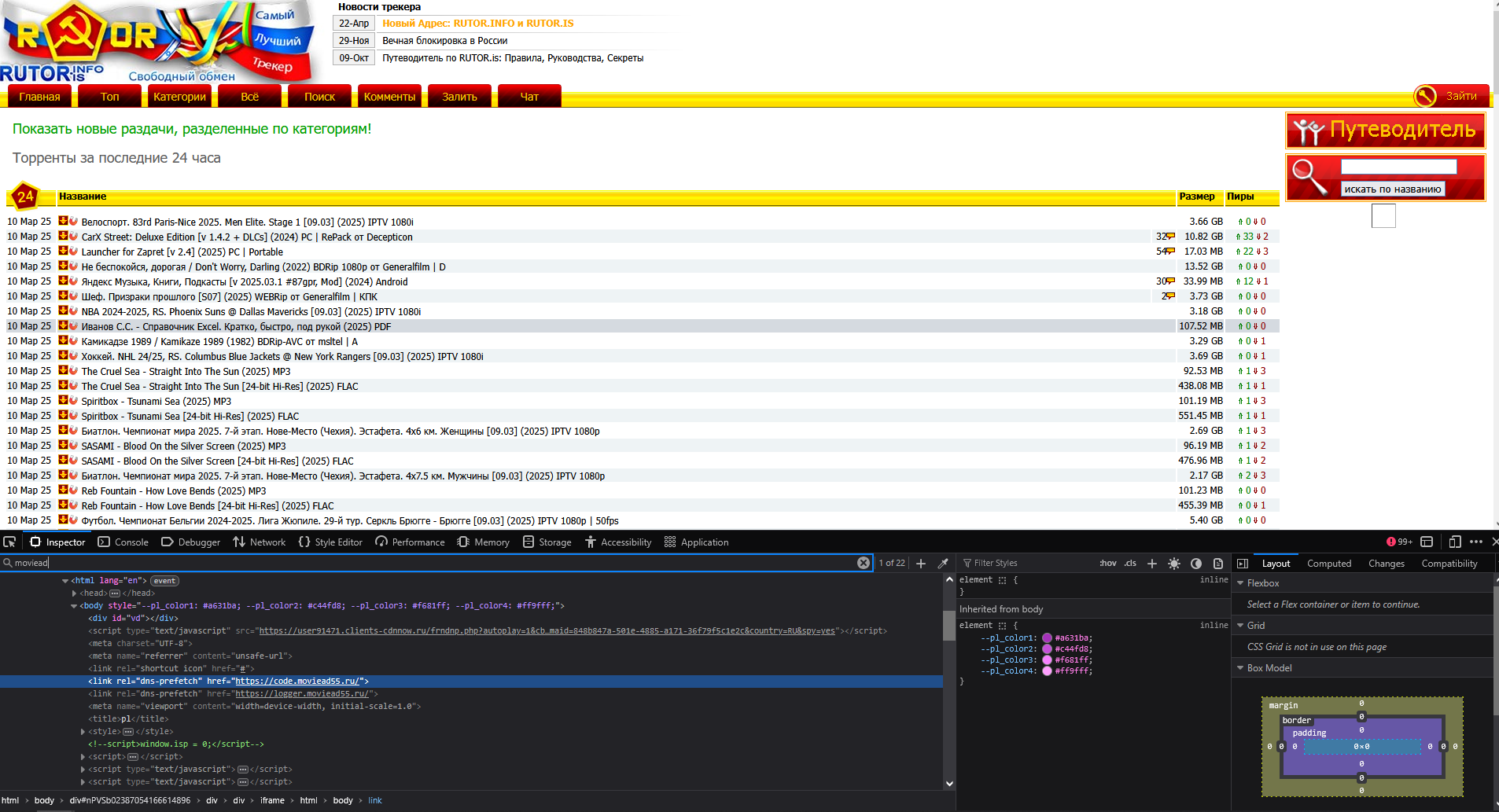Click the RUTOR site logo

click(157, 41)
